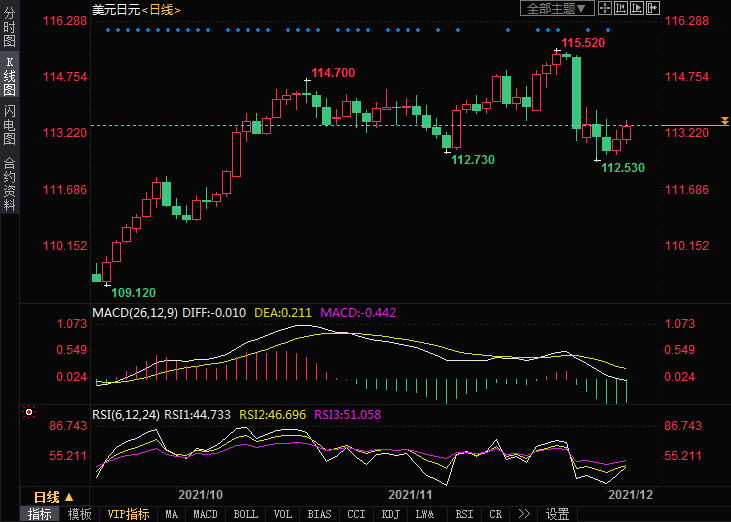
Task: Select the VIP指标 tab
Action: click(x=128, y=514)
